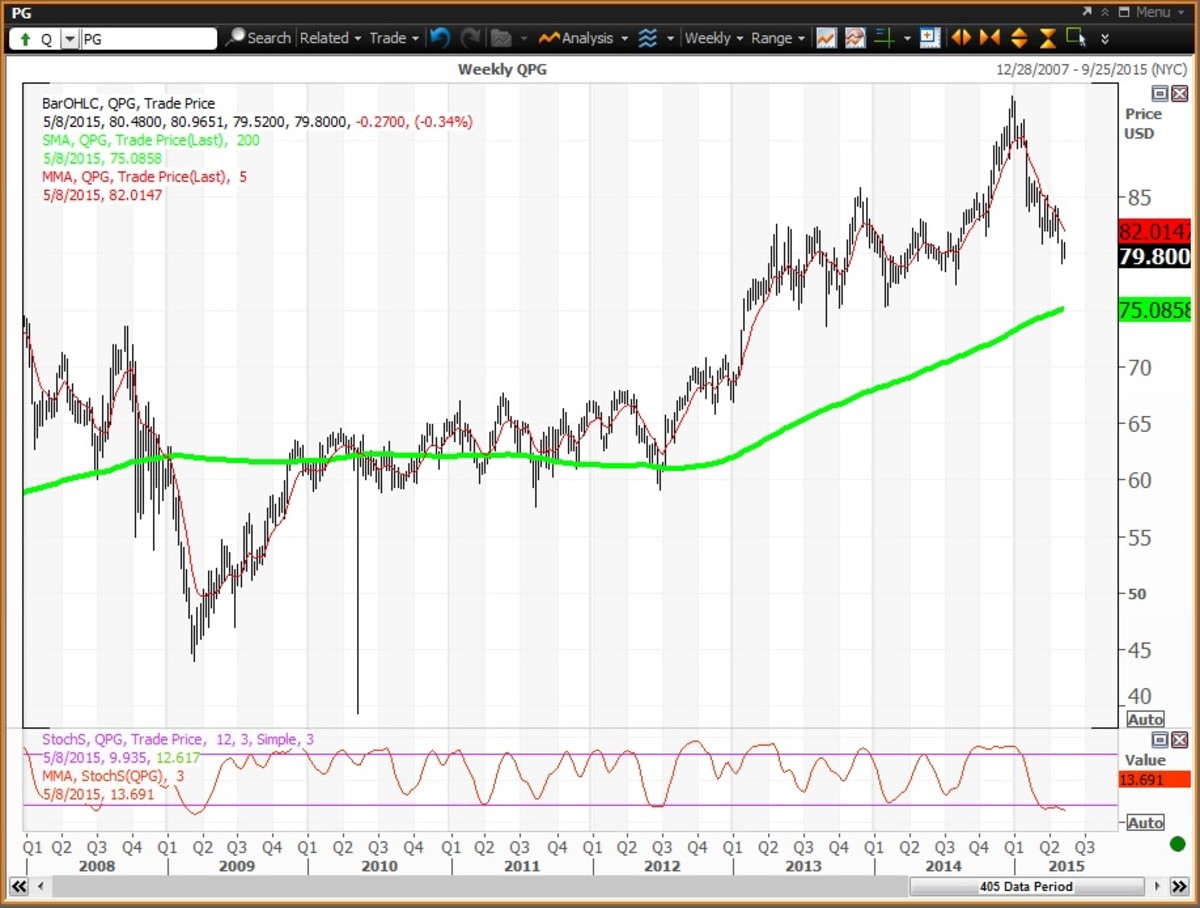The image size is (1200, 908).
Task: Toggle Auto scale on the price axis
Action: pyautogui.click(x=1145, y=719)
